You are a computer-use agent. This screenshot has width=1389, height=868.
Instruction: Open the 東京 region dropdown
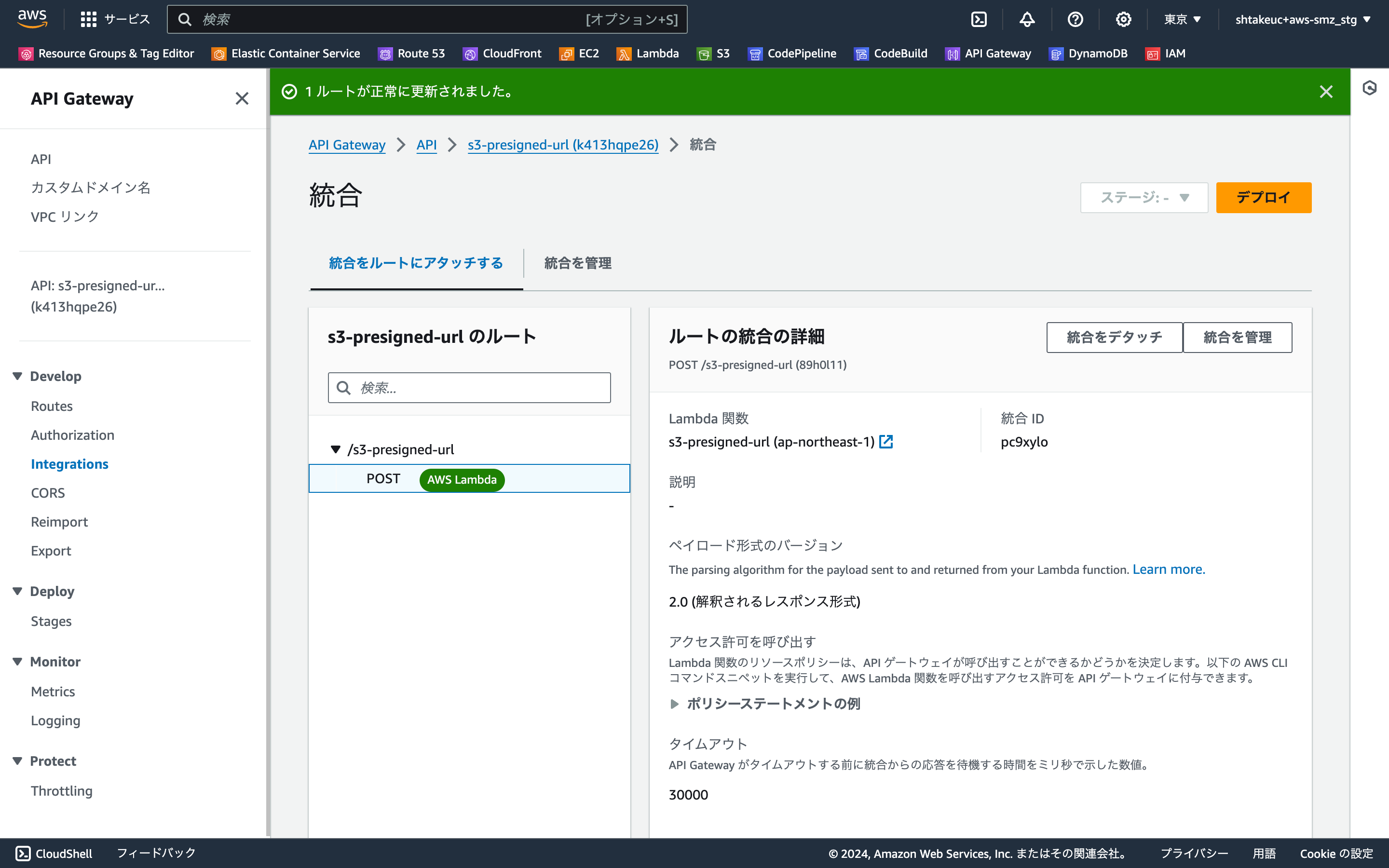point(1183,19)
